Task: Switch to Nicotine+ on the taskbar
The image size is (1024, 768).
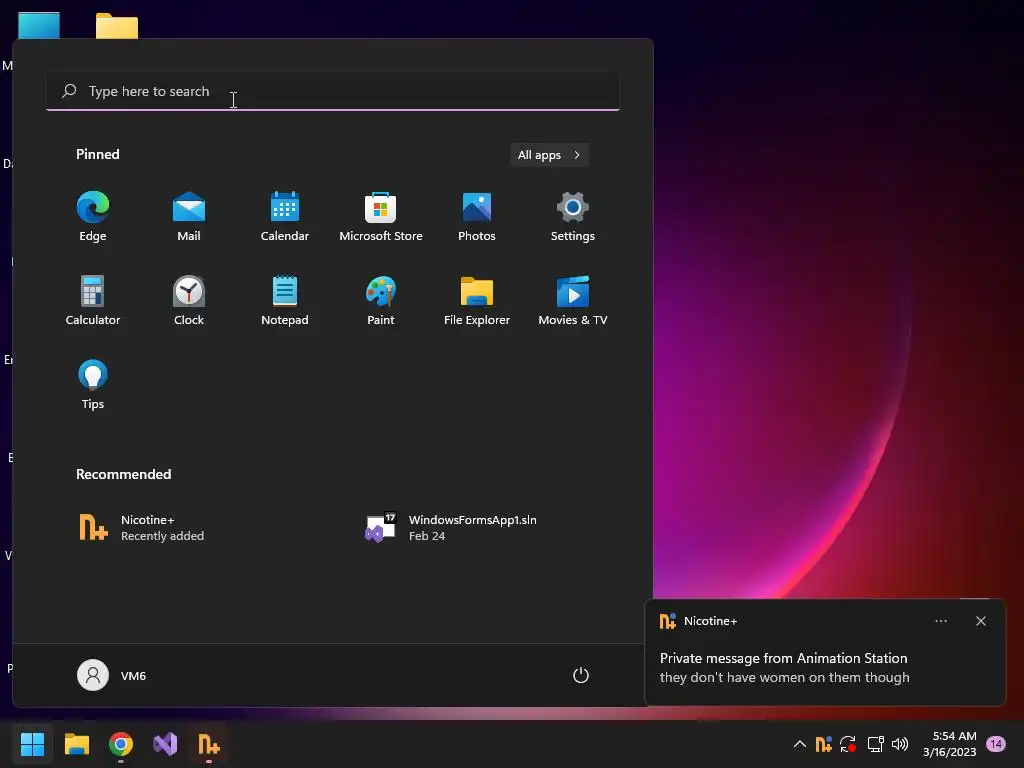Action: (x=209, y=744)
